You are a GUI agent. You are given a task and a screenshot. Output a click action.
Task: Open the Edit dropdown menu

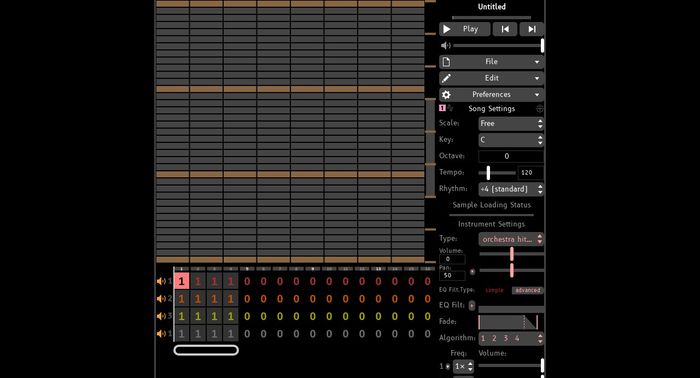pos(491,78)
